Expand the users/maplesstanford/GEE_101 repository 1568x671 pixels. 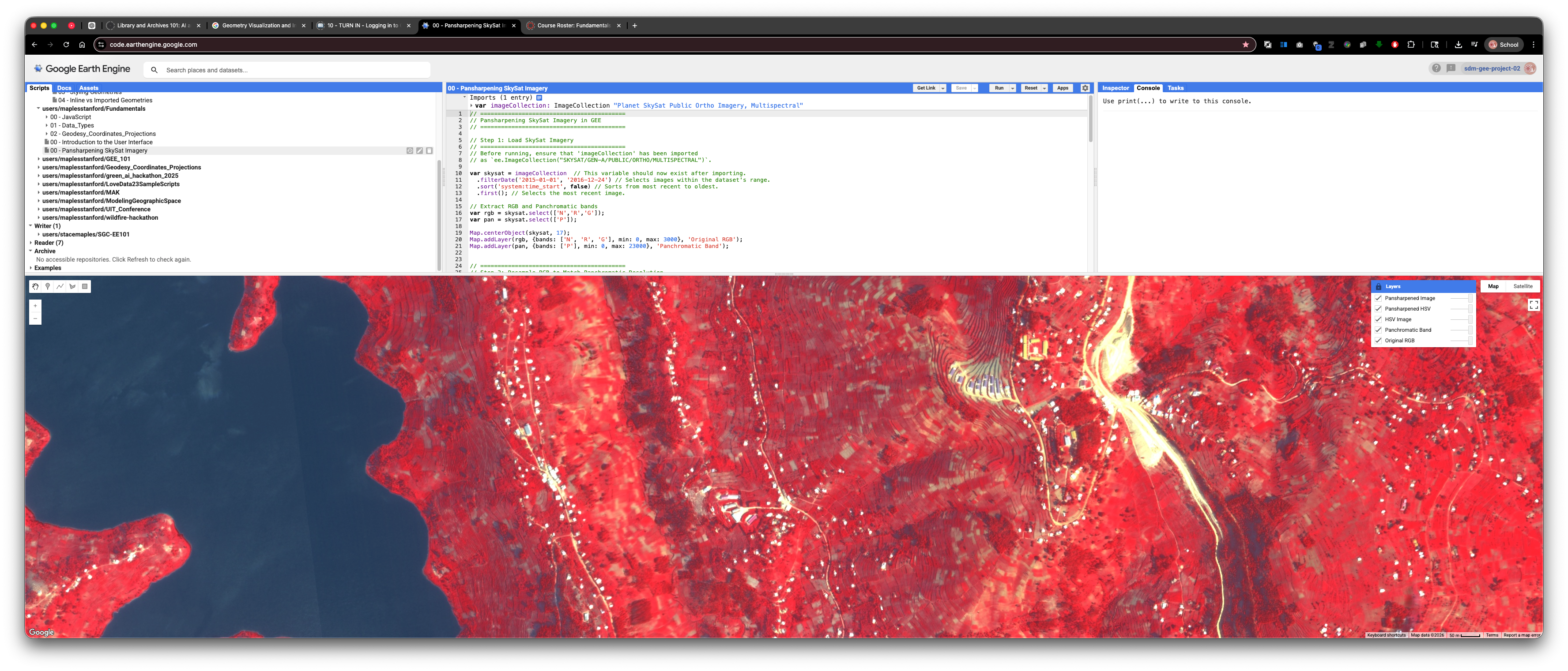(x=38, y=159)
